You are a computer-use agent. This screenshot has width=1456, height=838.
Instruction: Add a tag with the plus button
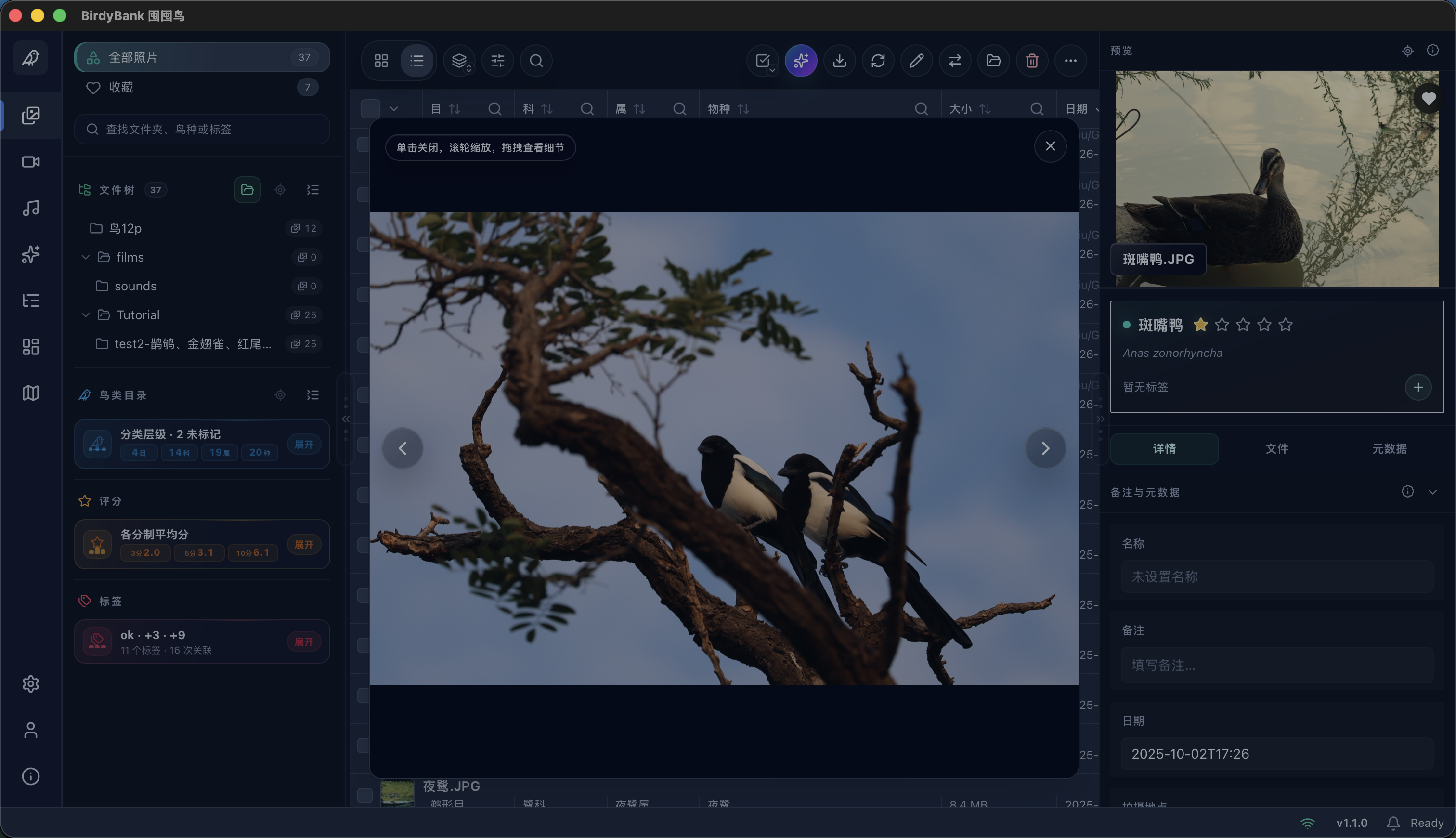coord(1418,387)
